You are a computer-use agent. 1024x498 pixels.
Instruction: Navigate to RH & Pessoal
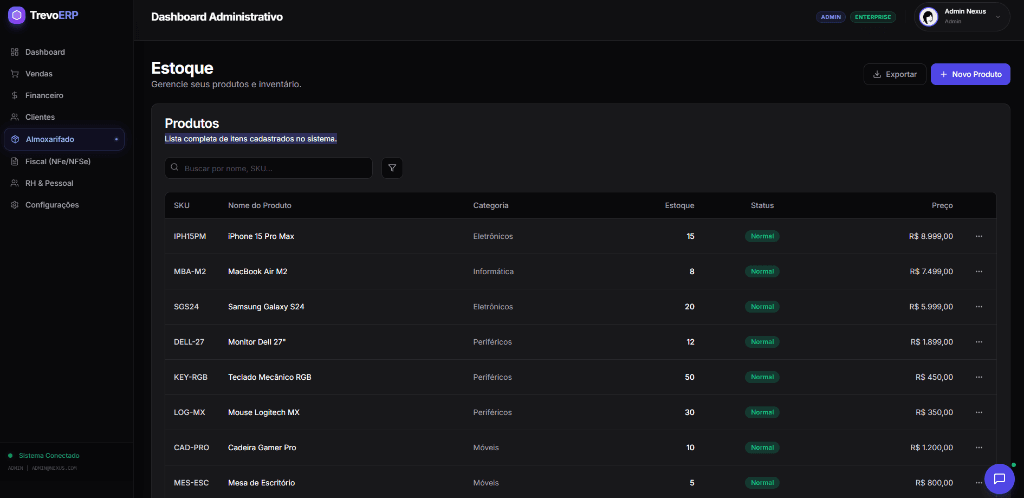pyautogui.click(x=49, y=183)
